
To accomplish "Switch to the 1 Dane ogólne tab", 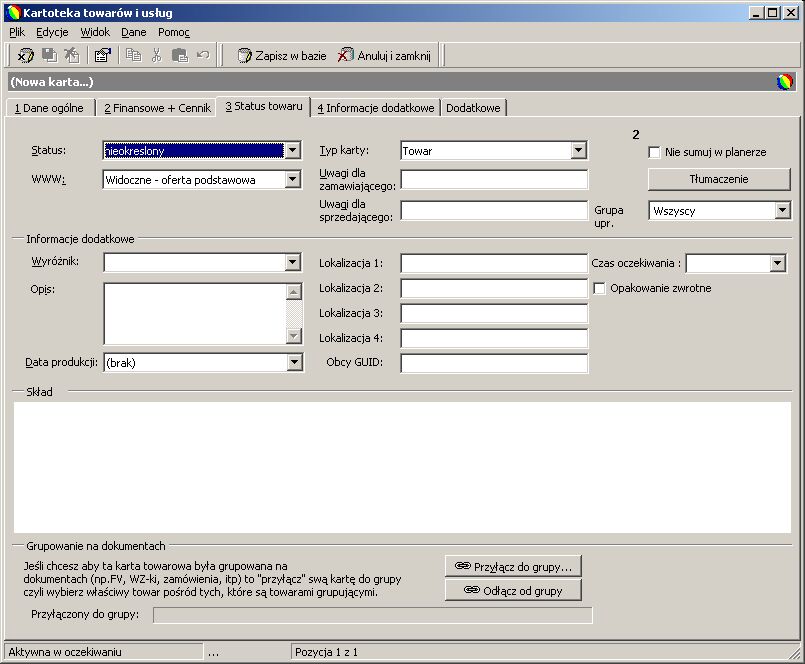I will click(x=49, y=108).
